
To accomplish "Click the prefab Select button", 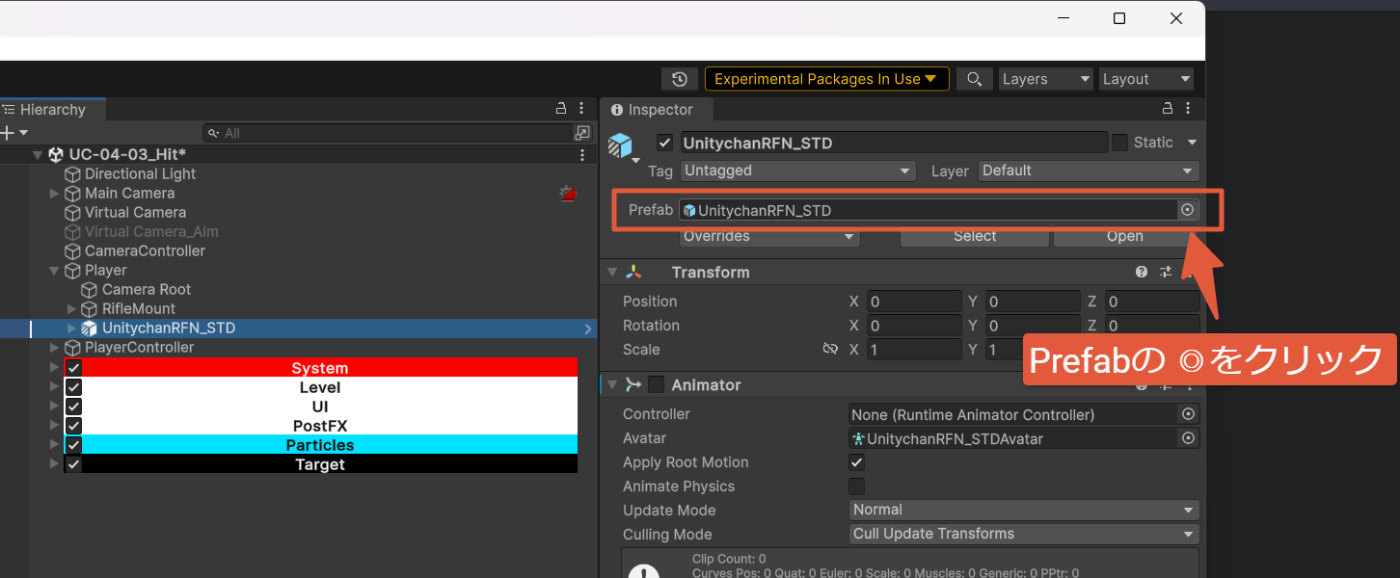I will pyautogui.click(x=974, y=237).
